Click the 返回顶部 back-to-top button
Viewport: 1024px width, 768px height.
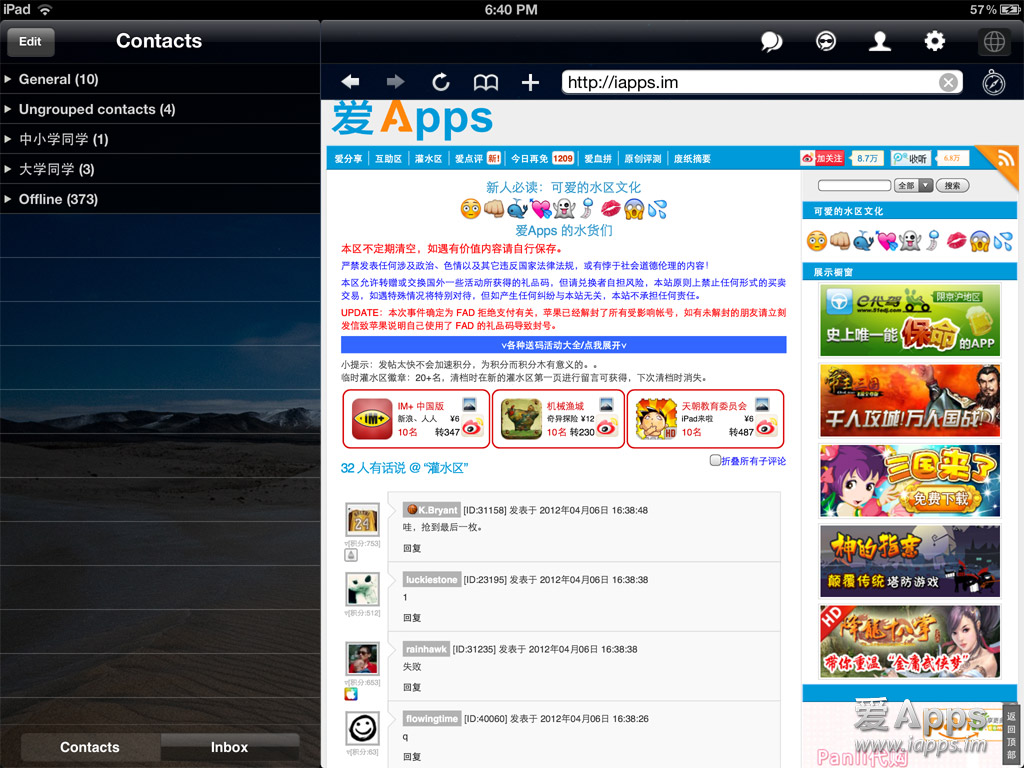pos(1011,735)
